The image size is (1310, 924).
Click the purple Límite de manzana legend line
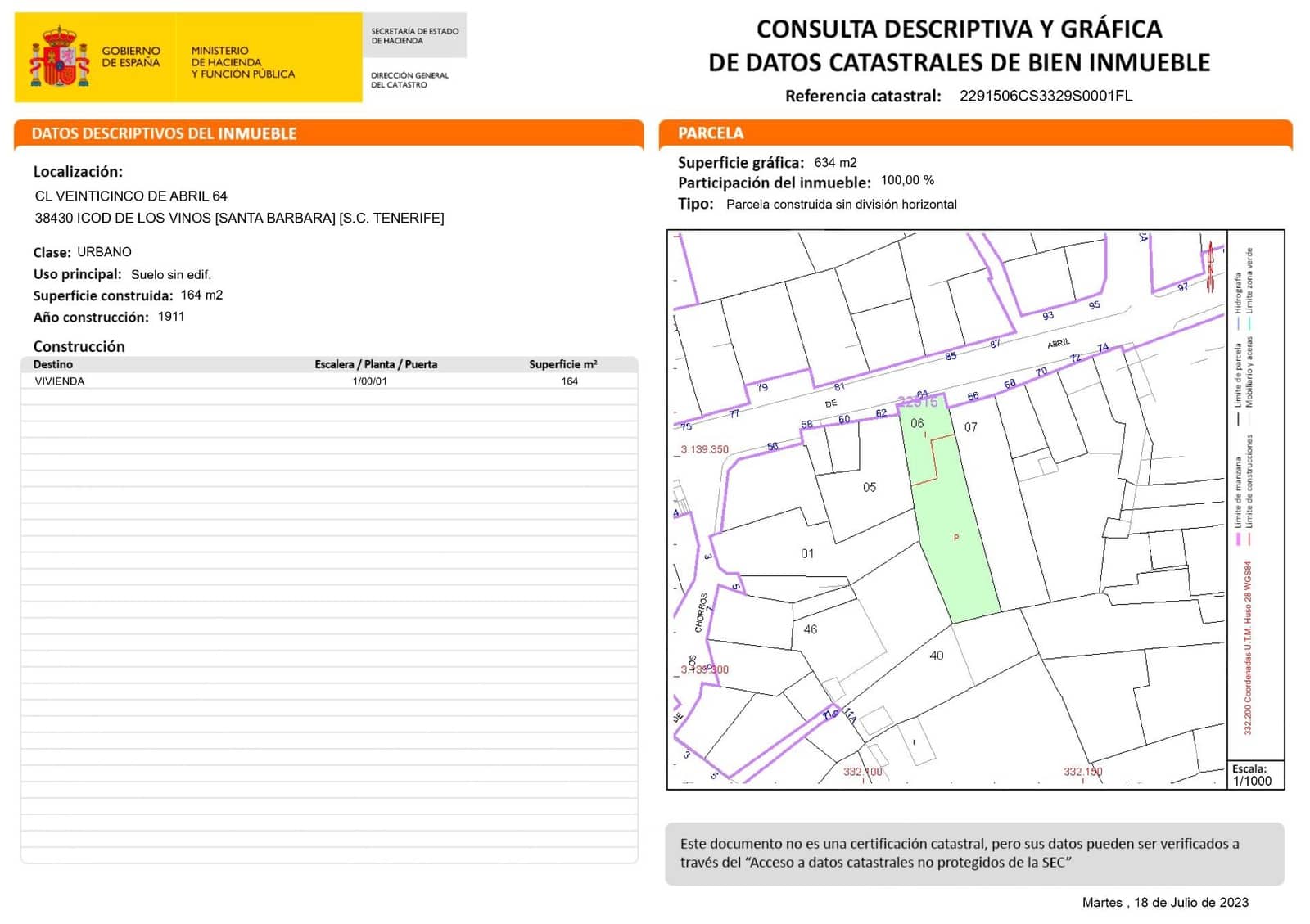coord(1238,539)
